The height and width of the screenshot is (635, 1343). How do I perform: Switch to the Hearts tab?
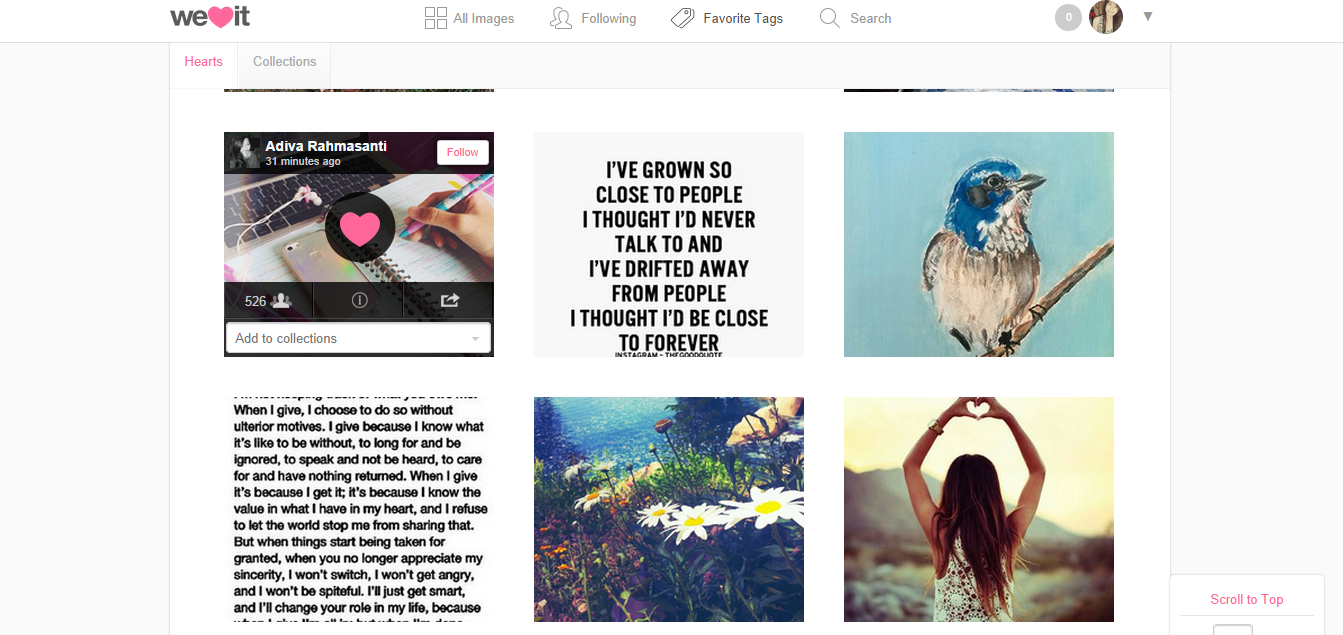(x=203, y=61)
